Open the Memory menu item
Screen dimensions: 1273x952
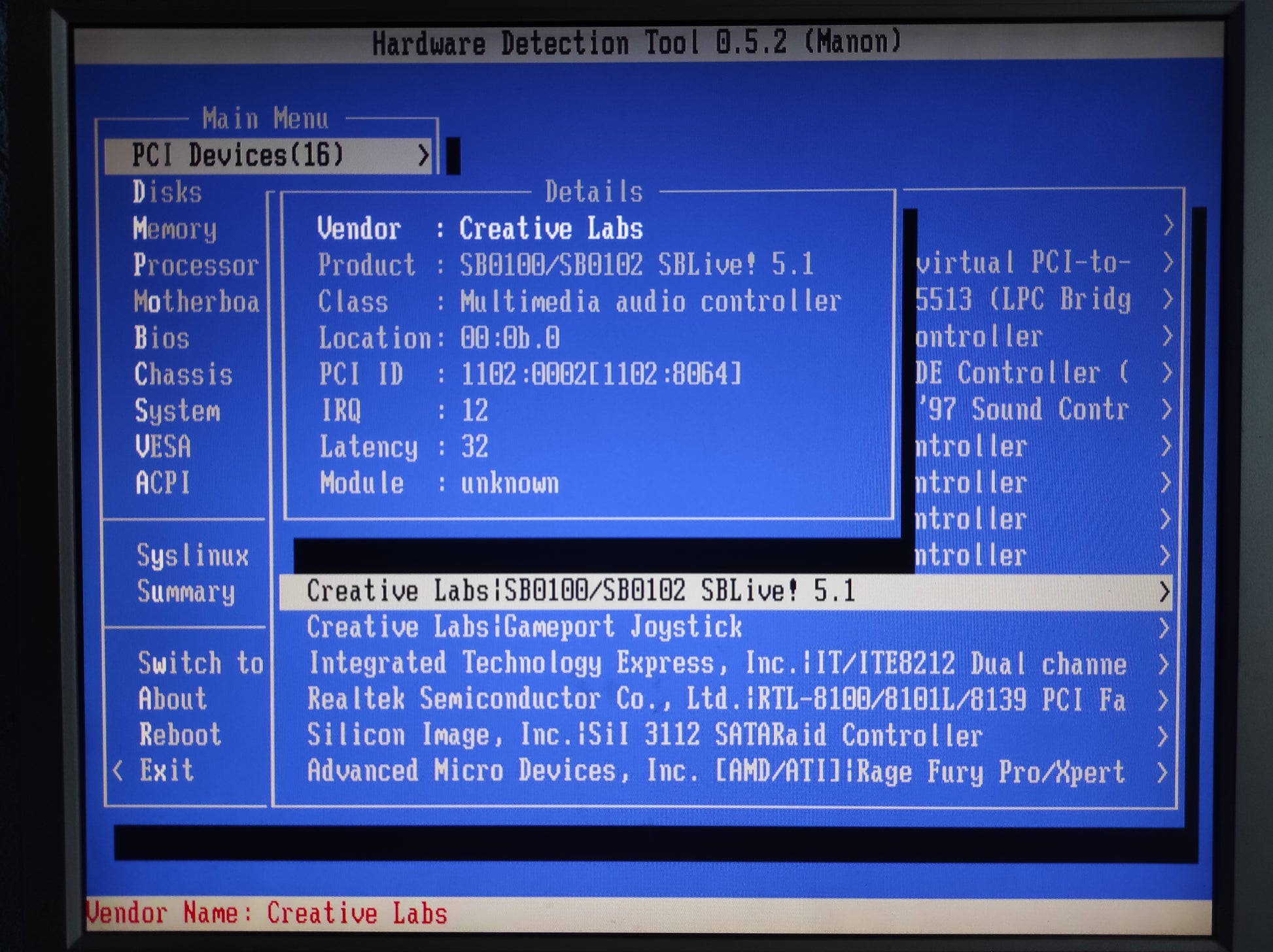(x=175, y=229)
